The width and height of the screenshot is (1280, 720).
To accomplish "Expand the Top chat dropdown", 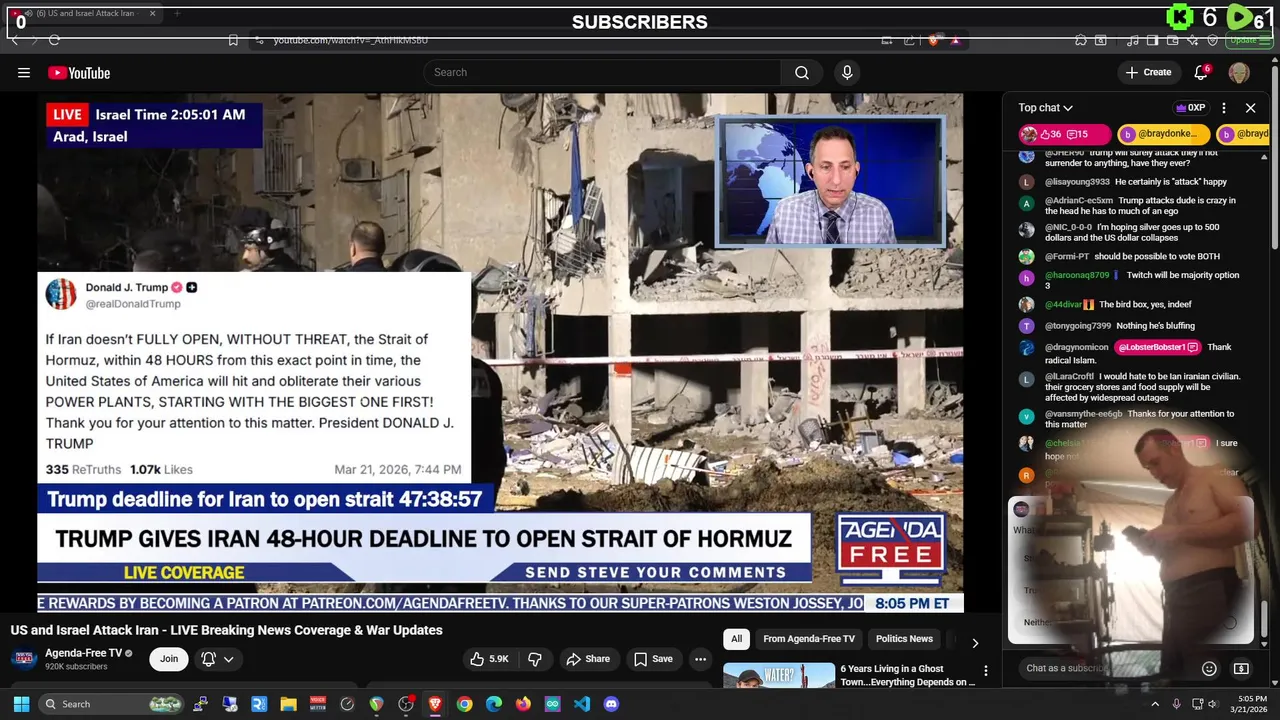I will [x=1046, y=108].
